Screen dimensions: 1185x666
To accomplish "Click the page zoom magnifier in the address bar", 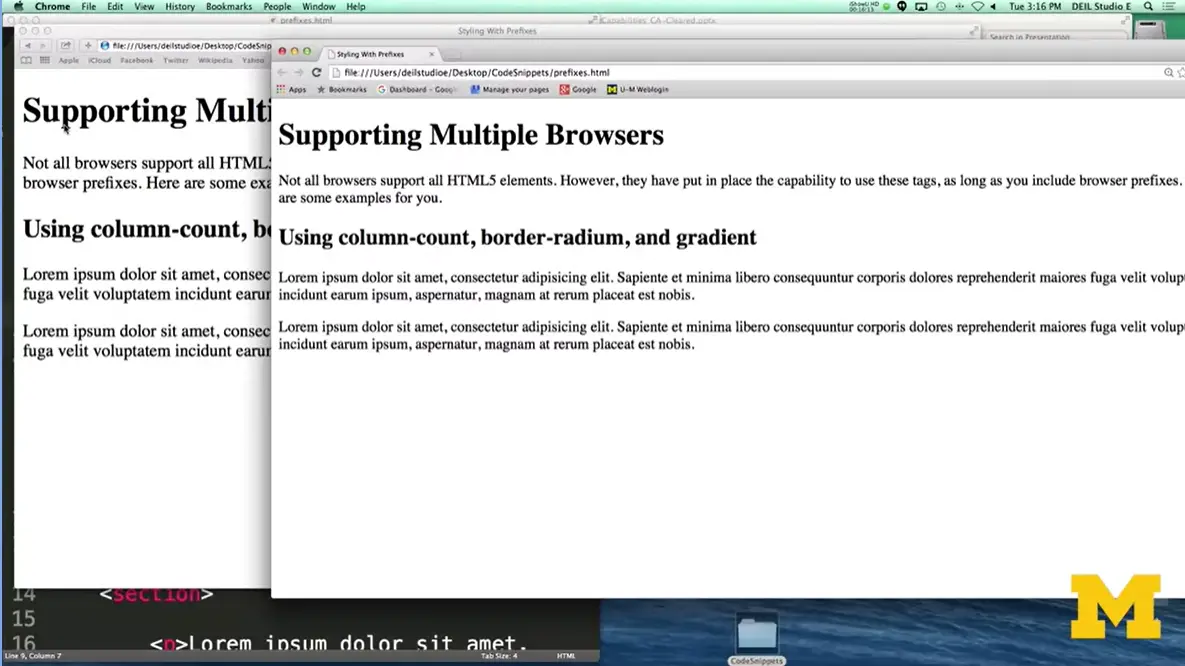I will 1169,72.
